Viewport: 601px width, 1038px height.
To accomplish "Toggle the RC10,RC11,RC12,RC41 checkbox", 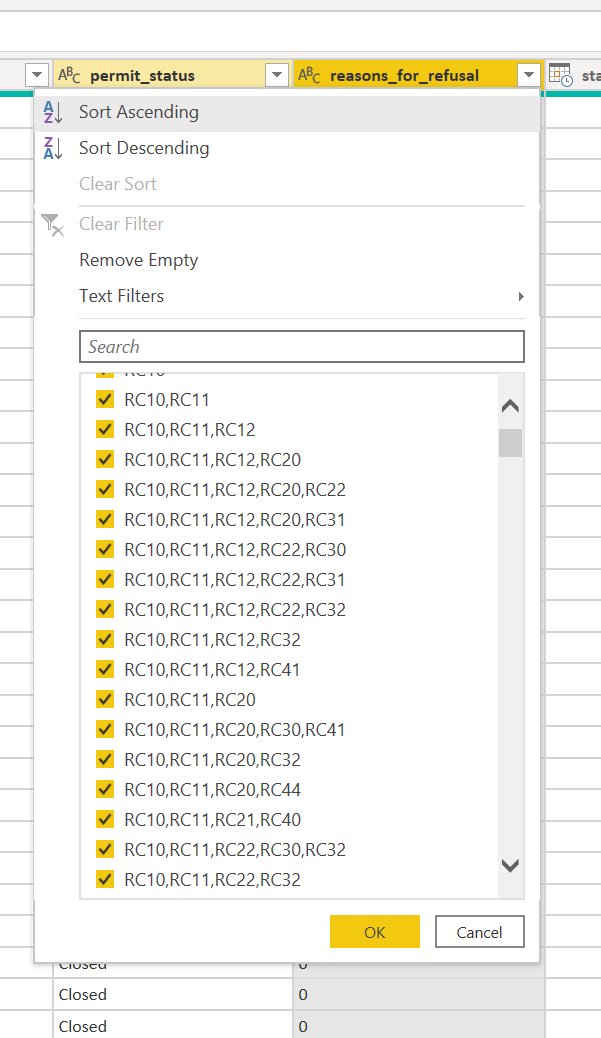I will point(105,669).
